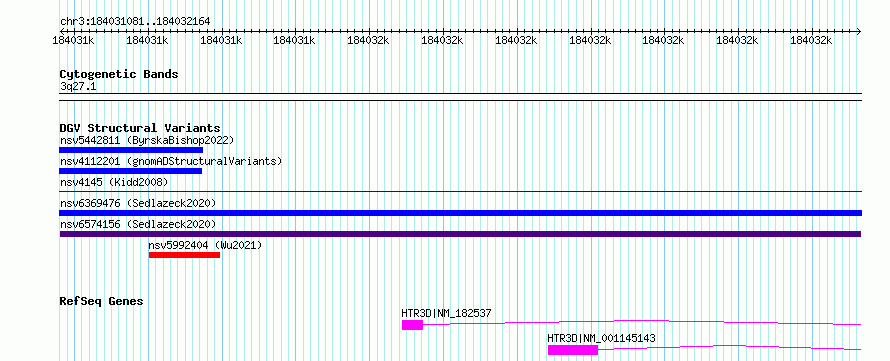
Task: Click the blue bar under nsv6369476
Action: 460,213
